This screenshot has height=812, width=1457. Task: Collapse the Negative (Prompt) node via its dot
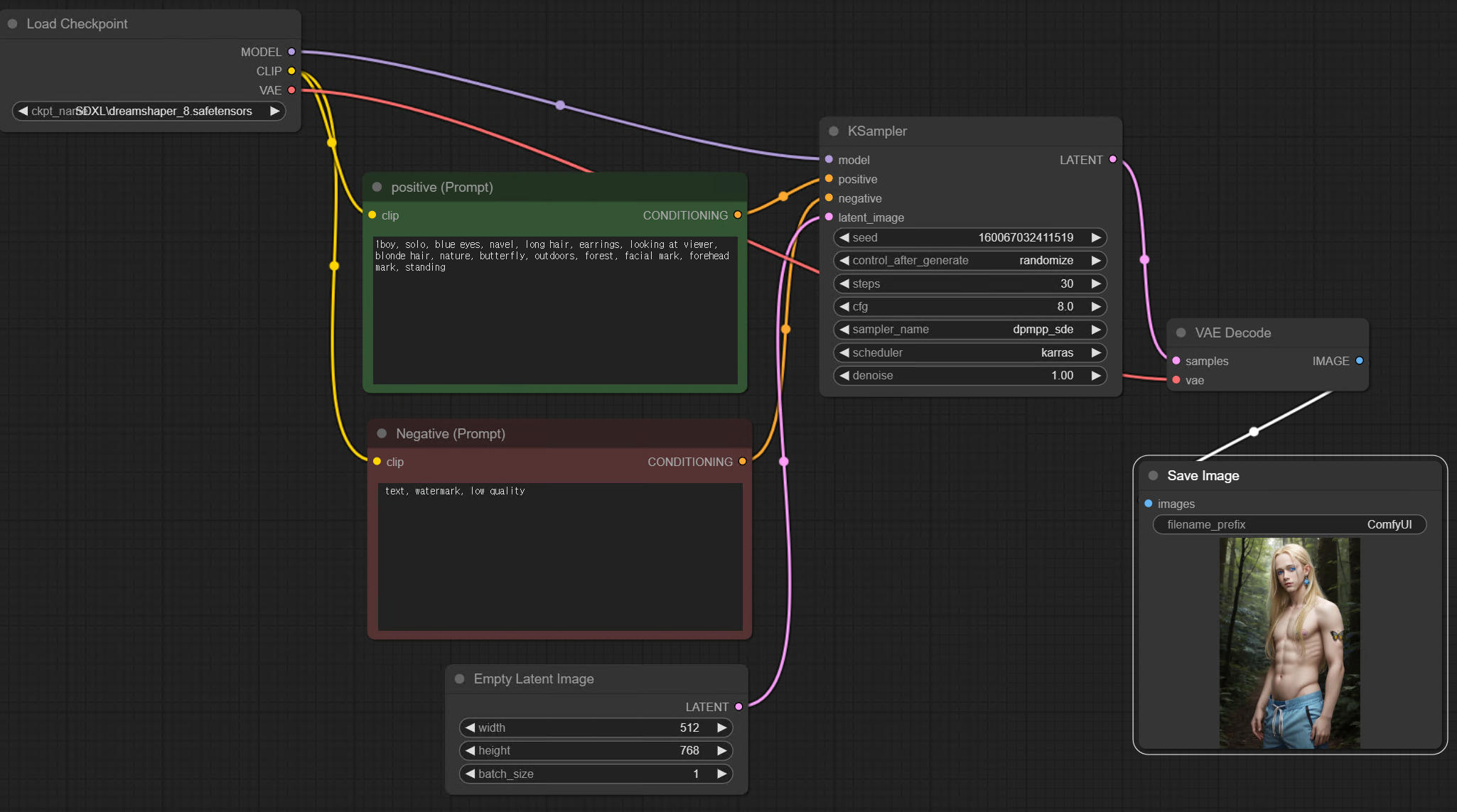[382, 433]
